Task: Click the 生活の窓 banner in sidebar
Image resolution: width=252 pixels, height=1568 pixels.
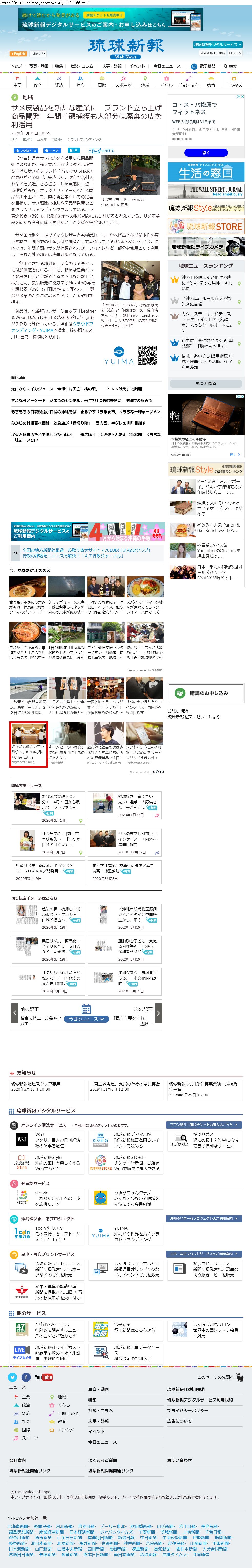Action: (x=206, y=172)
